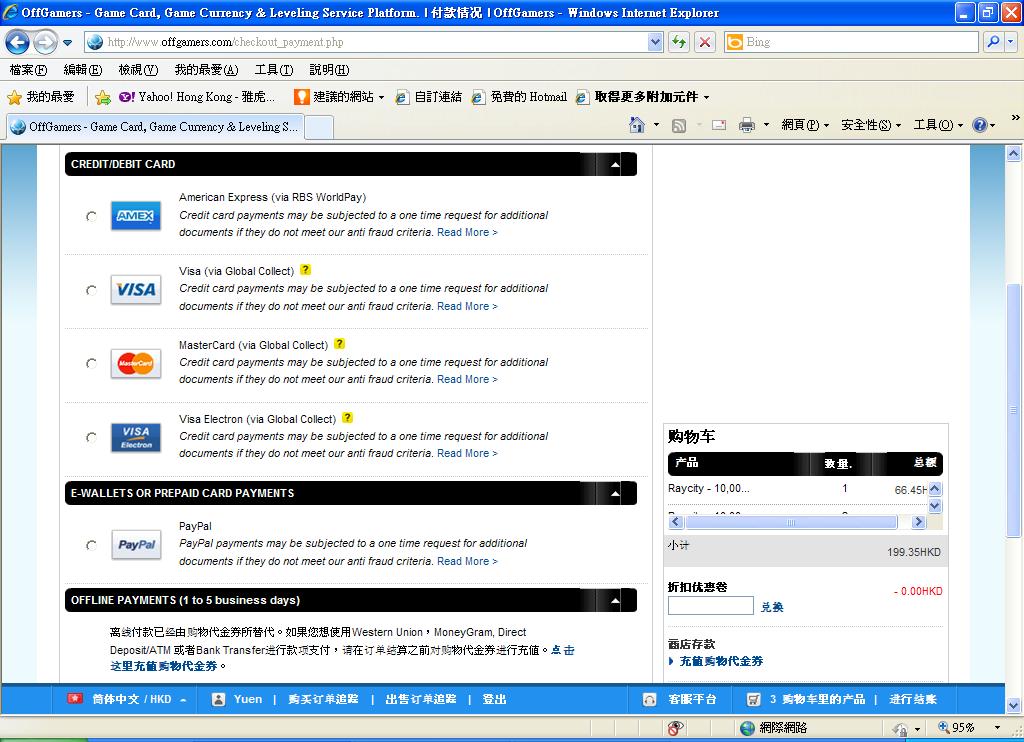The height and width of the screenshot is (742, 1024).
Task: Select the PayPal payment radio button
Action: point(92,546)
